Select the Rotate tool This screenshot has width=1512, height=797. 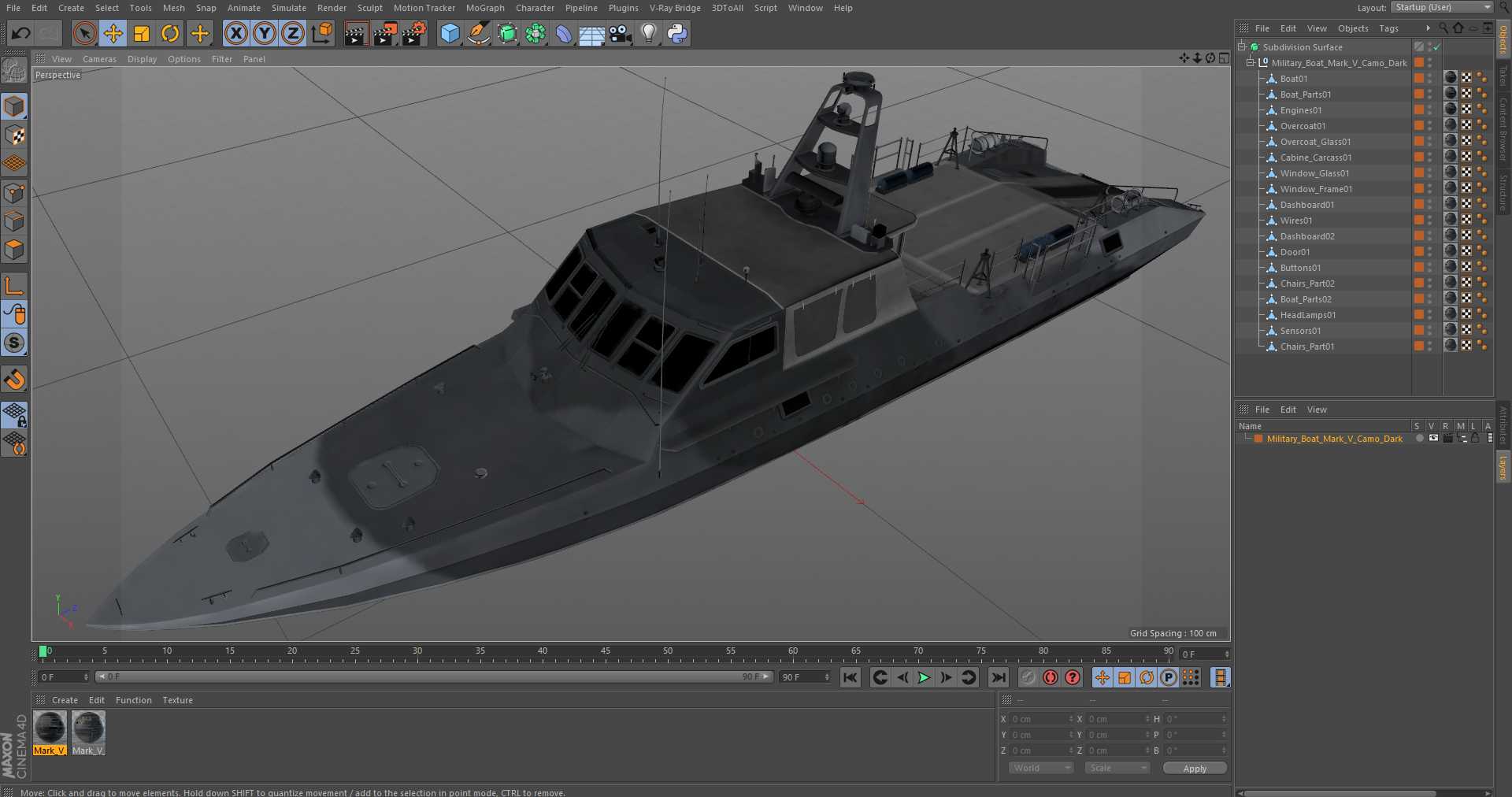[x=170, y=33]
